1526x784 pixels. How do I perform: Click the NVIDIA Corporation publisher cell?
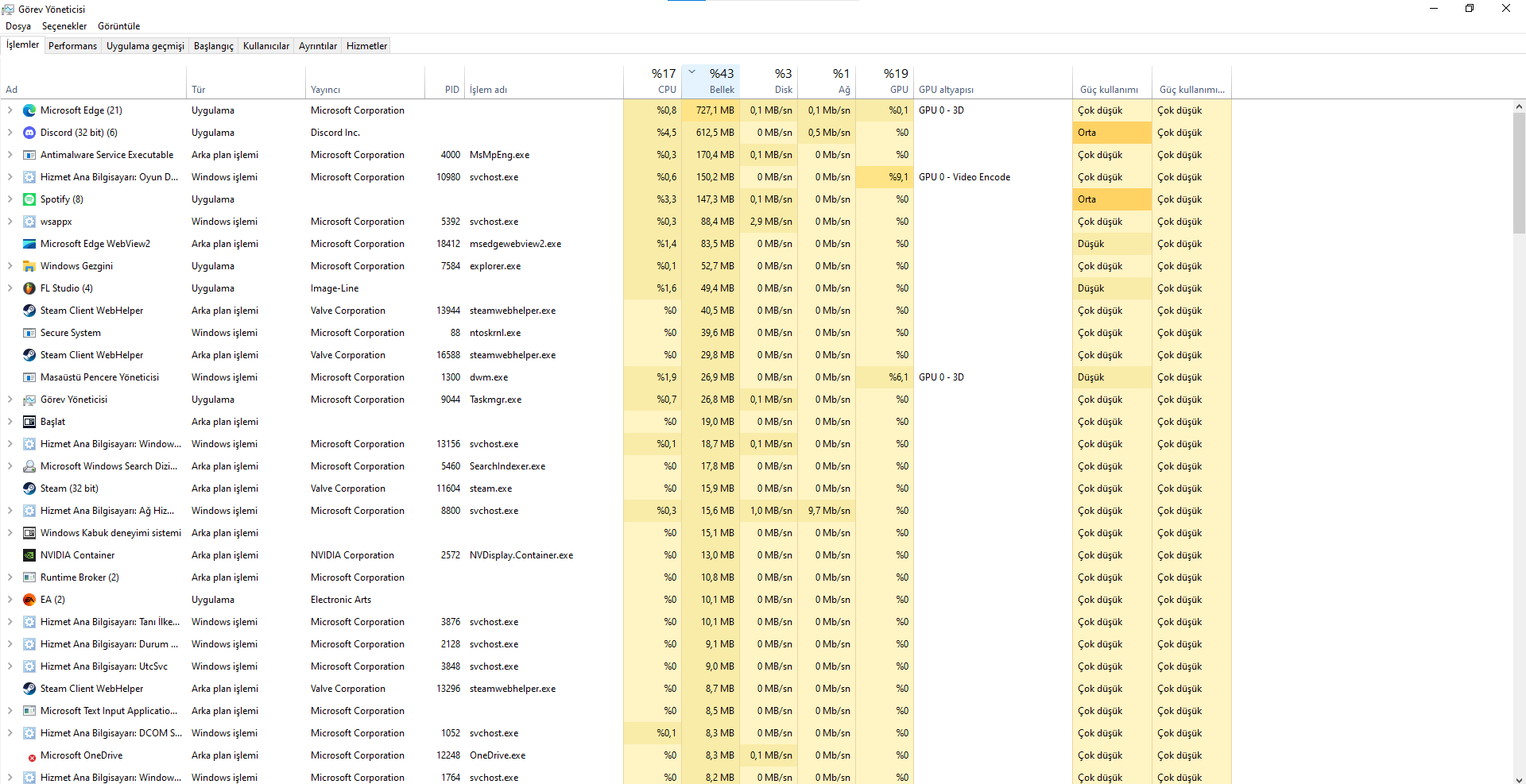[x=352, y=555]
